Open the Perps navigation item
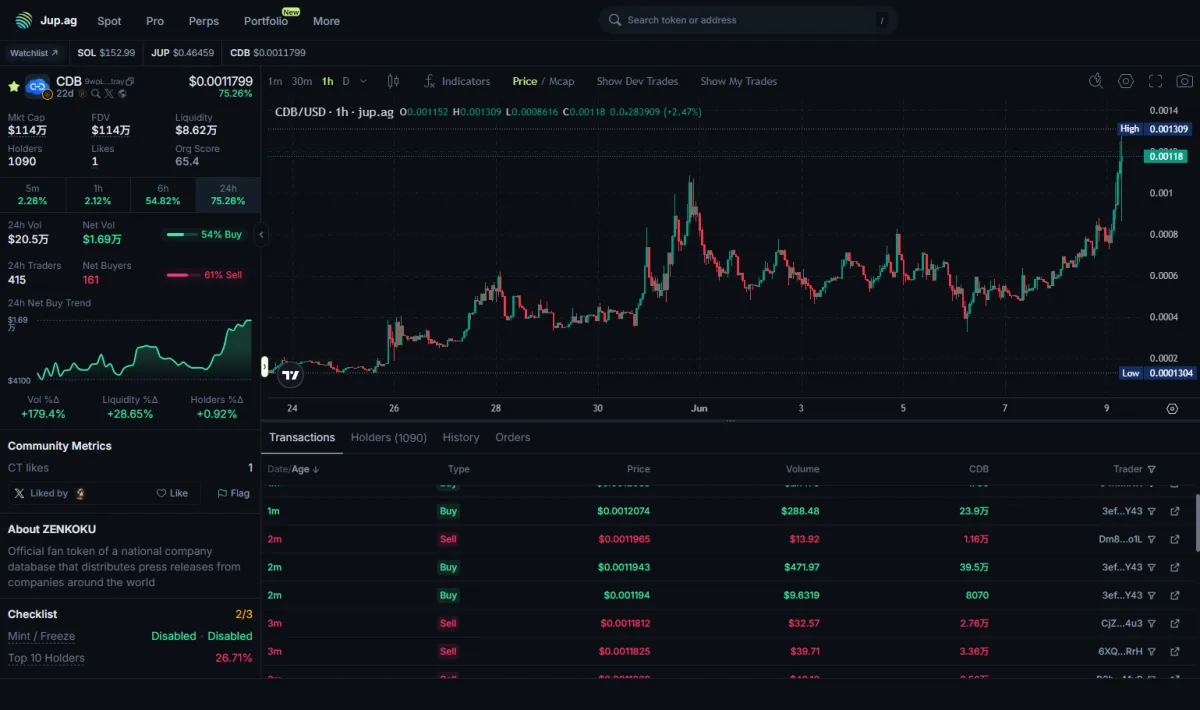The width and height of the screenshot is (1200, 710). tap(204, 21)
